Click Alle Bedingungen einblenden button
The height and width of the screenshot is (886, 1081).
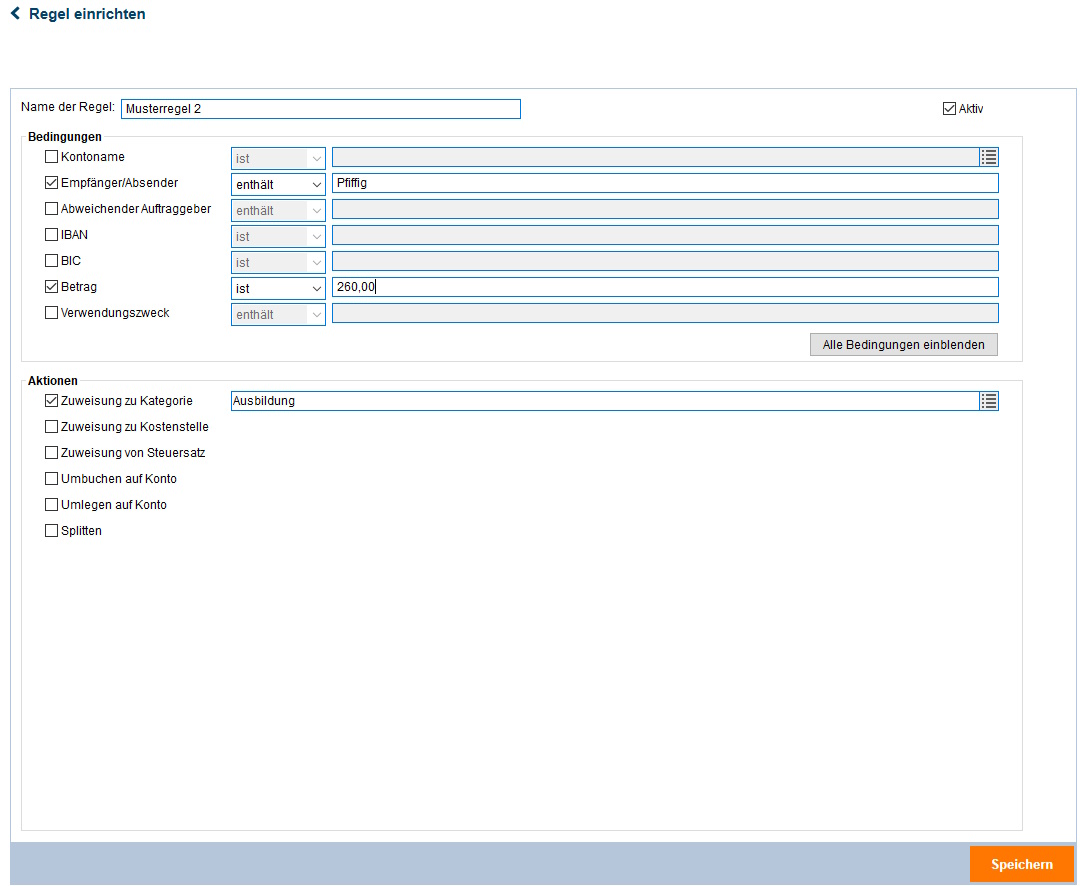(903, 345)
